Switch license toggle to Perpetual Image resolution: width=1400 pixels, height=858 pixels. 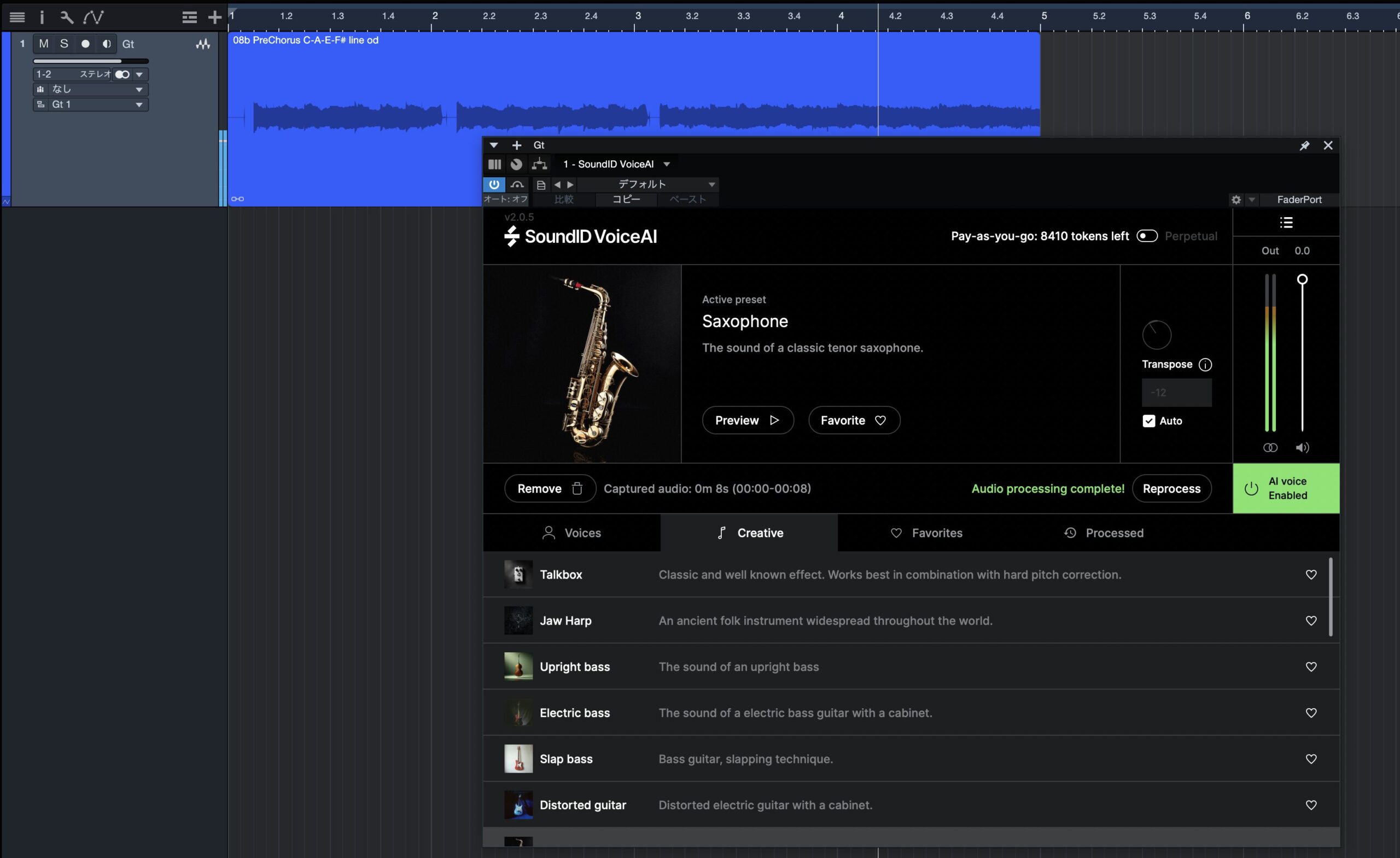tap(1147, 236)
